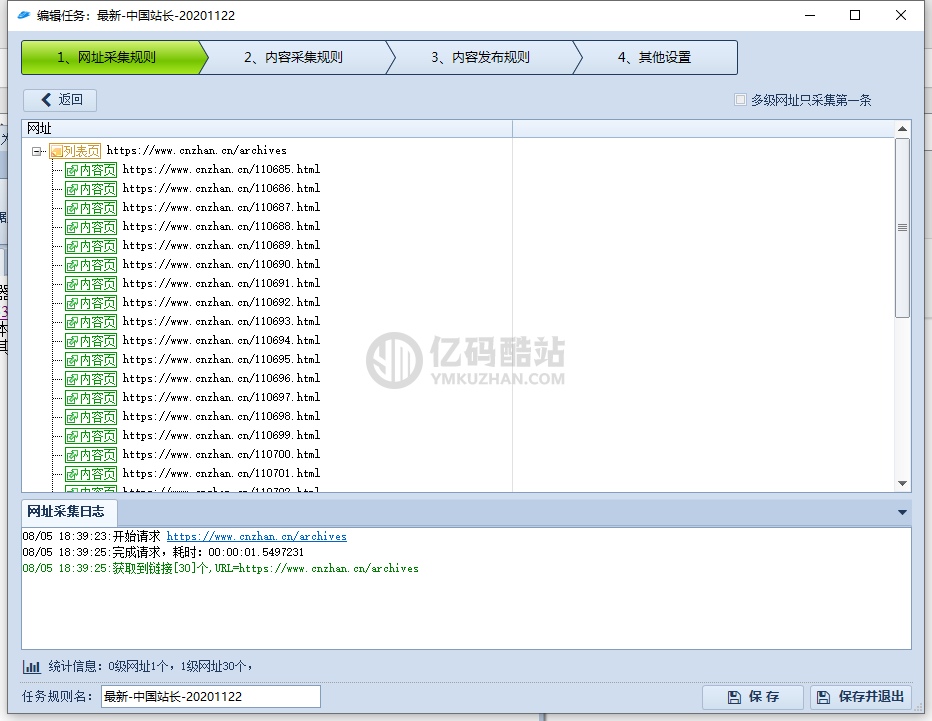The height and width of the screenshot is (721, 932).
Task: Open the cnzhan.cn/archives link in the log
Action: [257, 536]
